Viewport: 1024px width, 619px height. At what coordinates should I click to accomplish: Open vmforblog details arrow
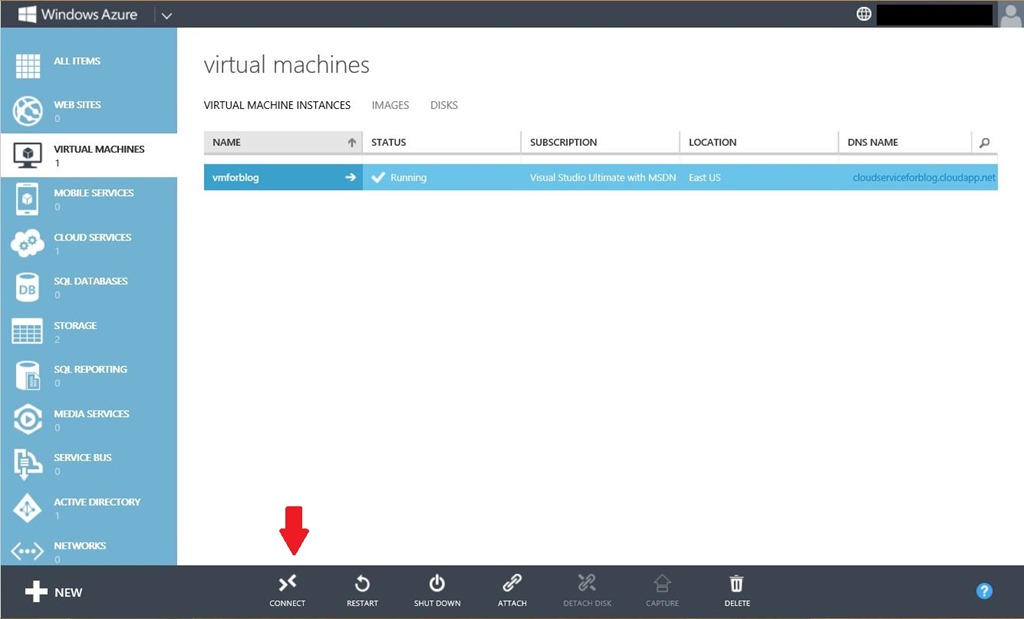(351, 177)
